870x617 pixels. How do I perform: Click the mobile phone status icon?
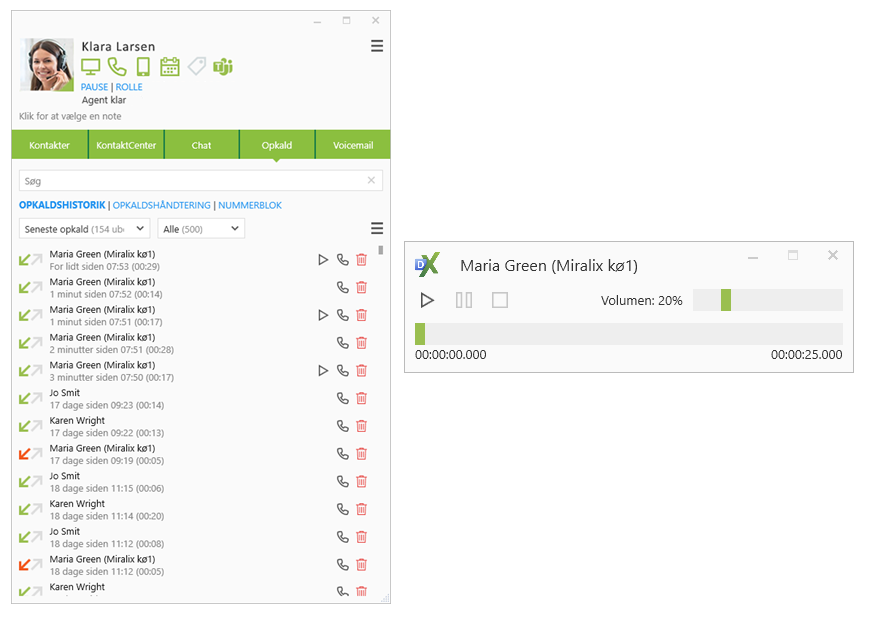[x=143, y=67]
